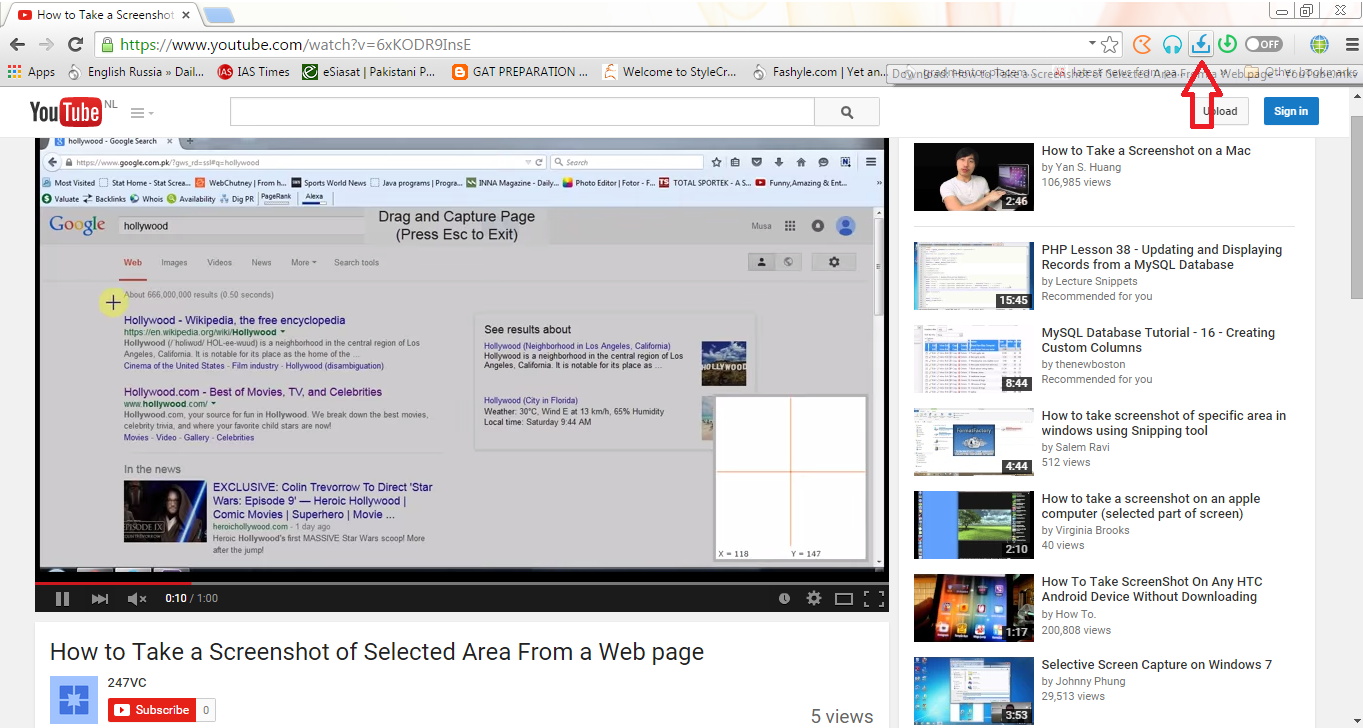Open the MySQL Database Tutorial thumbnail
This screenshot has height=728, width=1363.
pyautogui.click(x=974, y=359)
